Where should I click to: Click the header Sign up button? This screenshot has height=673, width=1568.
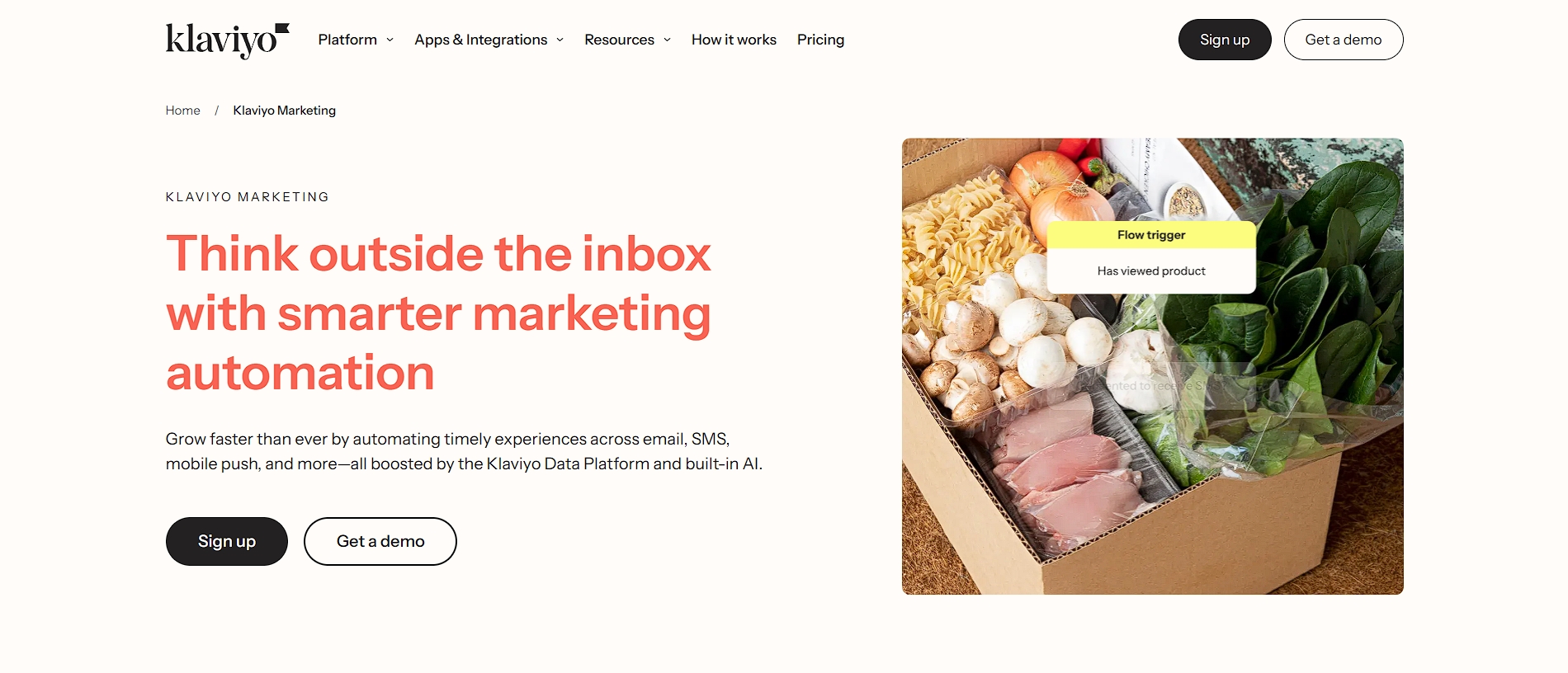[x=1225, y=40]
